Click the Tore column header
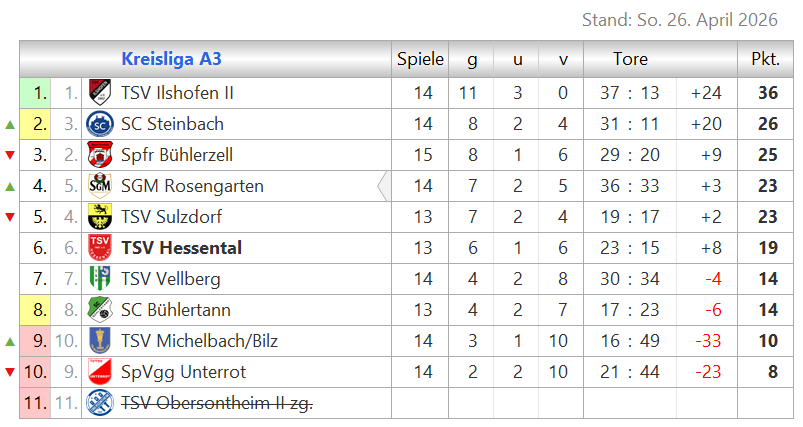Screen dimensions: 803x427 pyautogui.click(x=630, y=59)
